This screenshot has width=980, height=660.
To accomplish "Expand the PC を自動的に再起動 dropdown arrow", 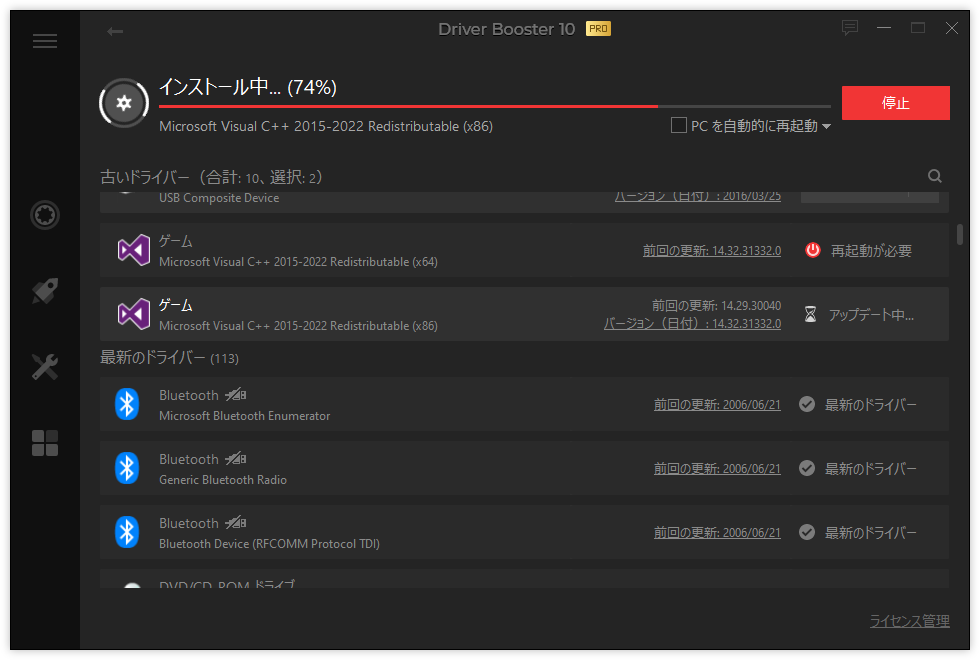I will 826,126.
